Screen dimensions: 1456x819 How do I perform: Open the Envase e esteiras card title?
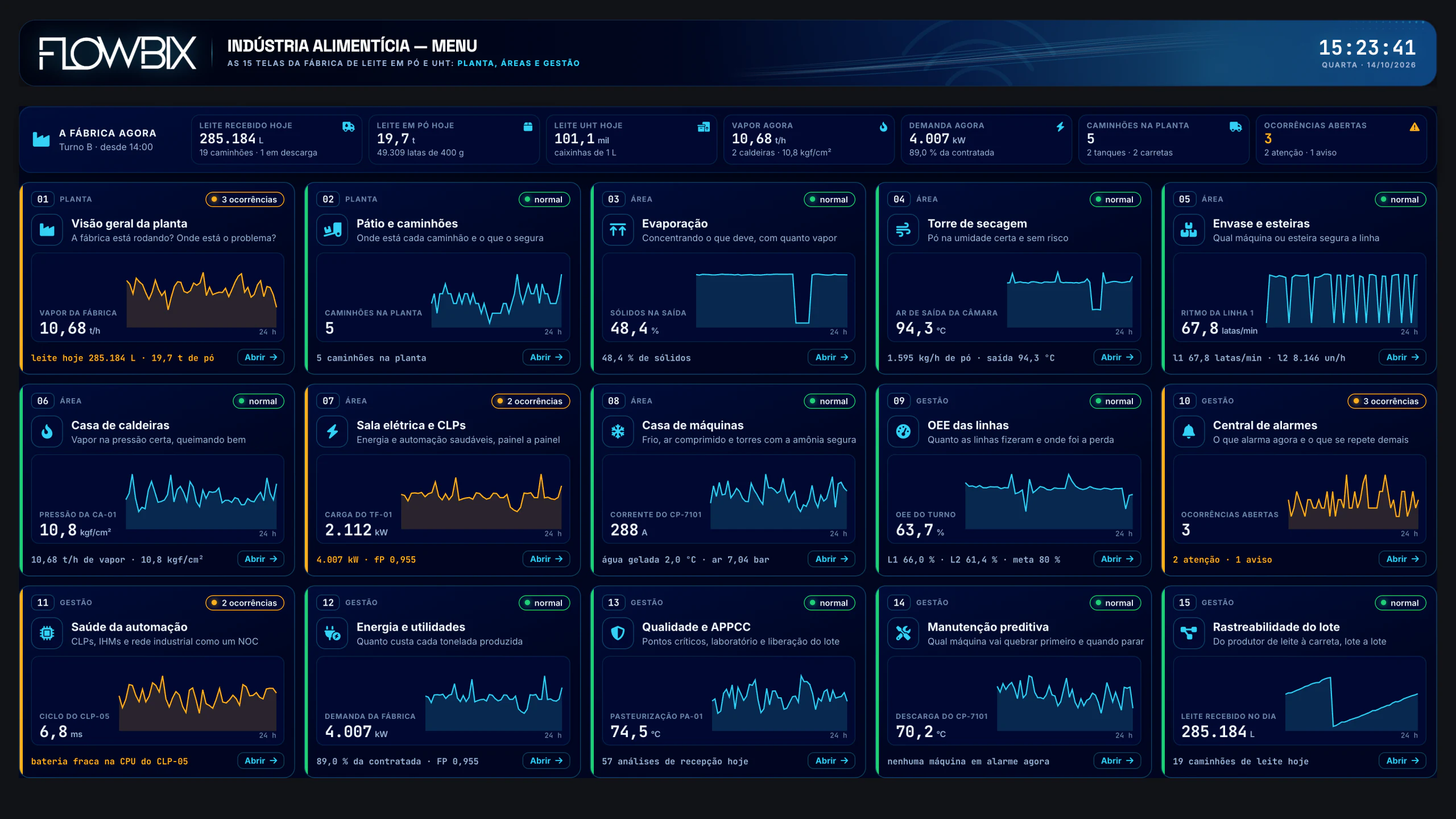click(1261, 224)
